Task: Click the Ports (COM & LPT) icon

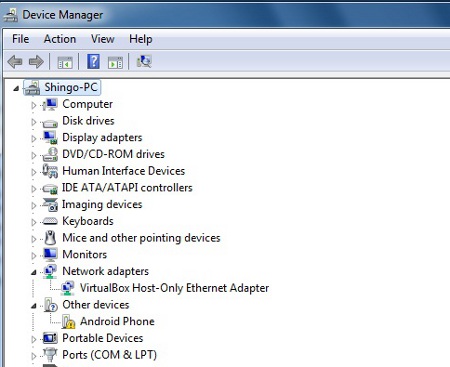Action: tap(50, 355)
